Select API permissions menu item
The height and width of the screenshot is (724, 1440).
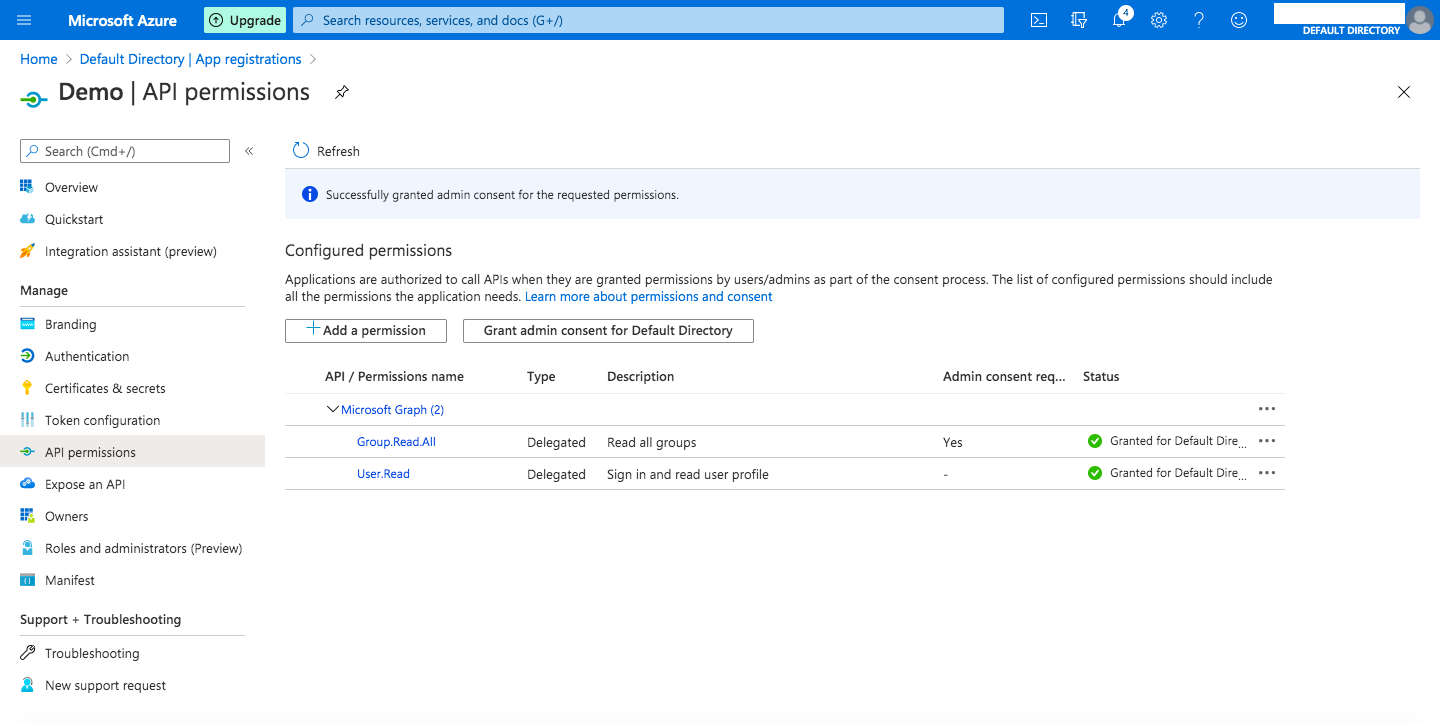coord(132,452)
